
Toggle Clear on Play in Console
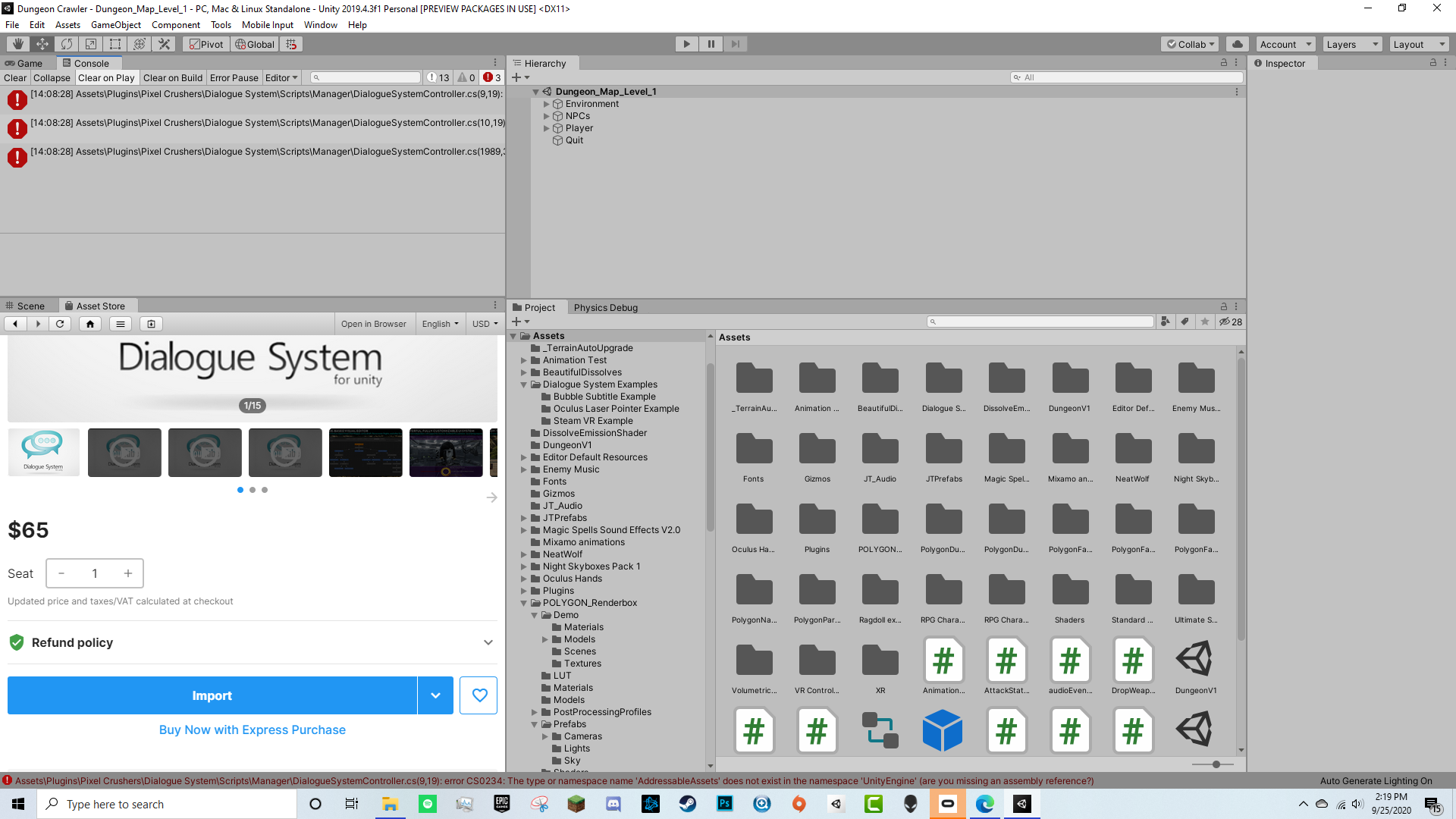[106, 77]
